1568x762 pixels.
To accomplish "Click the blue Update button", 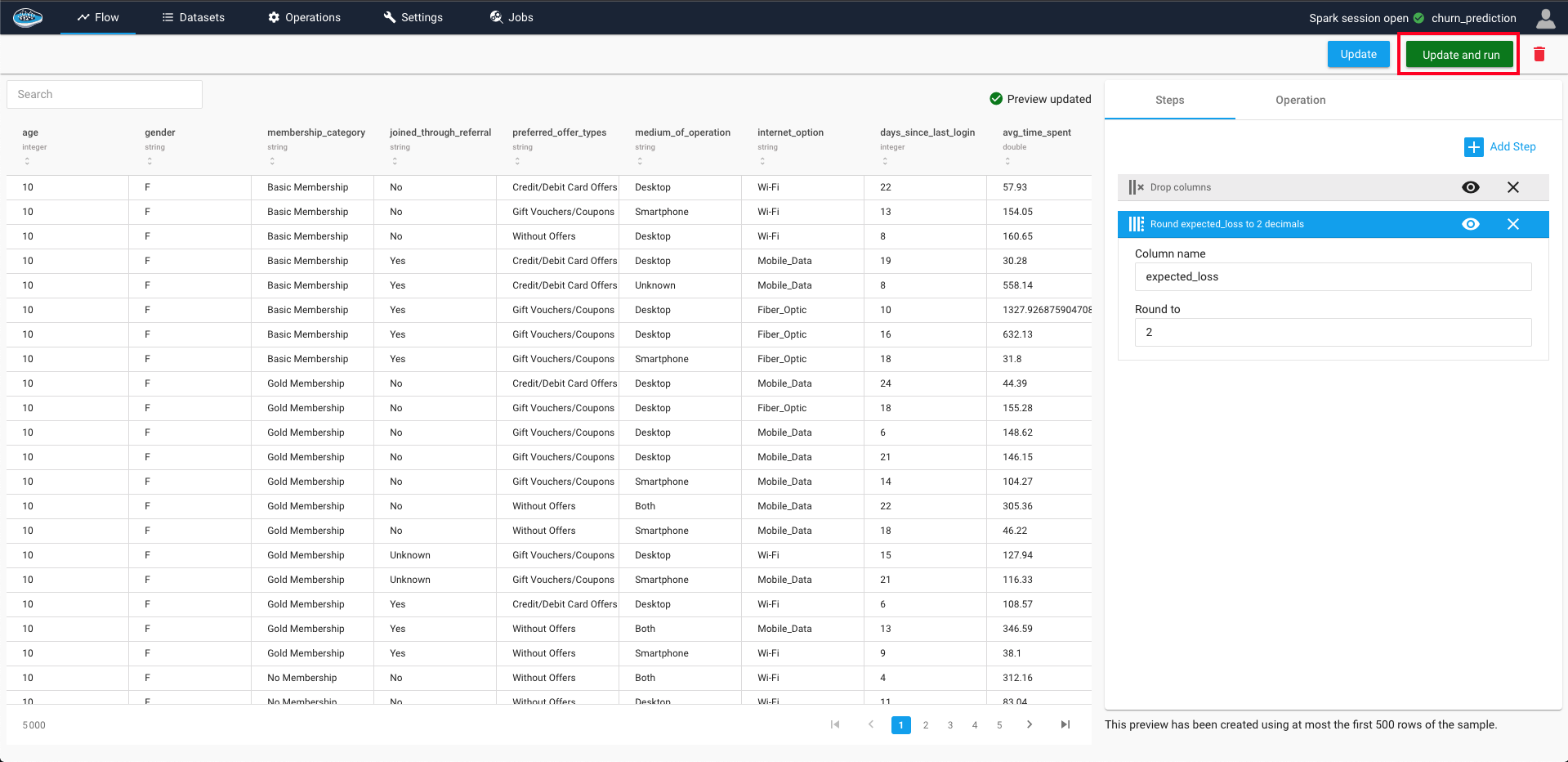I will (x=1358, y=54).
